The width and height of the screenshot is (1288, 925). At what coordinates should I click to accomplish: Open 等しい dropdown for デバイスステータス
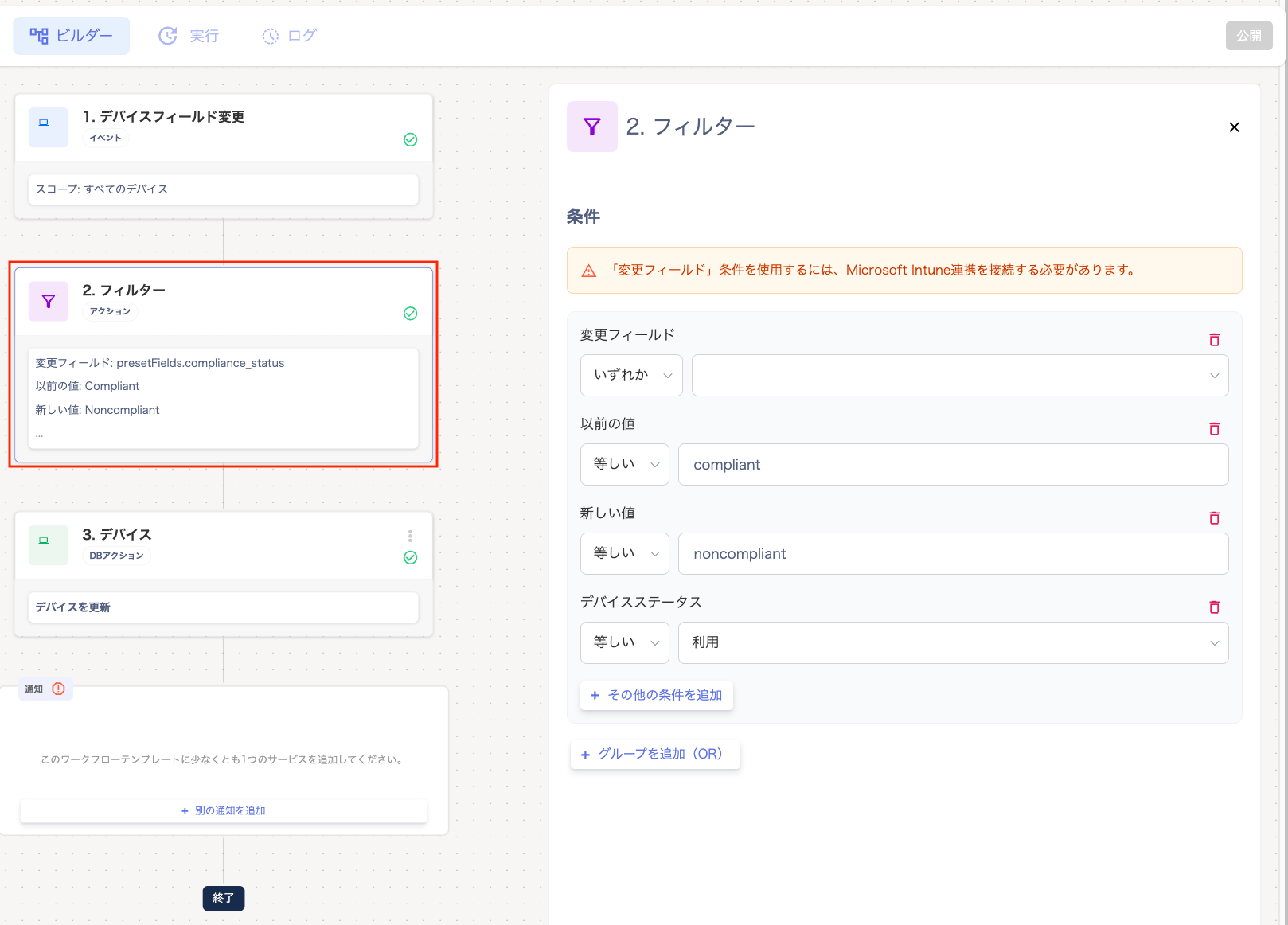[x=625, y=642]
